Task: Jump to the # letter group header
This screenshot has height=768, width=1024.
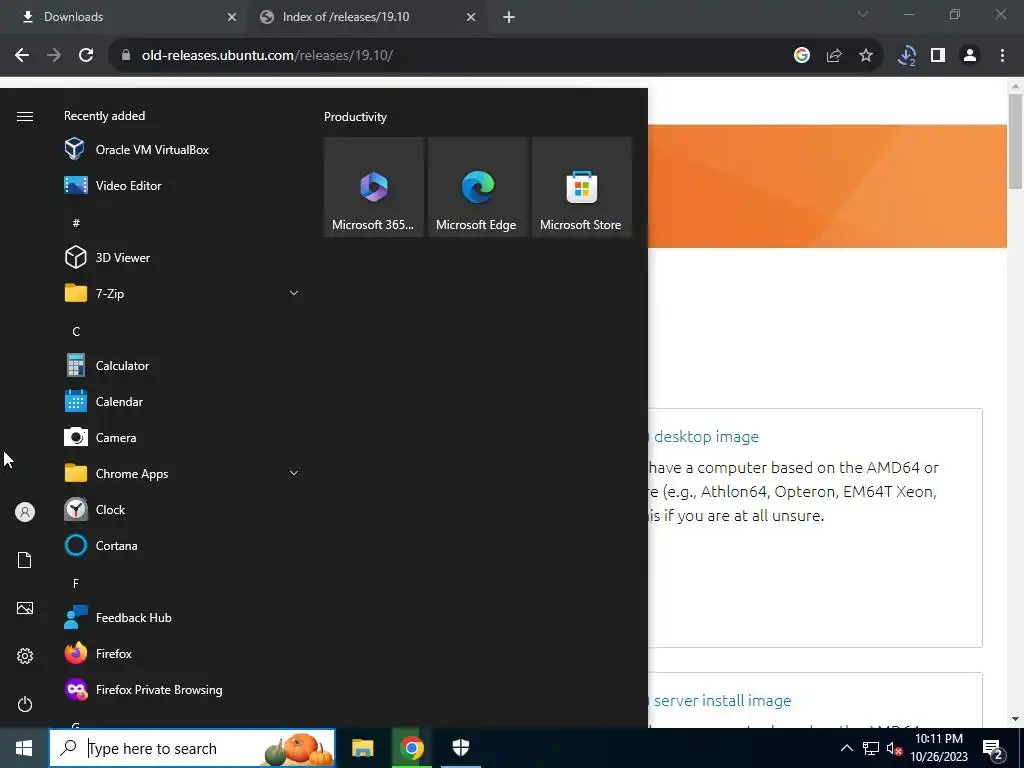Action: pos(76,223)
